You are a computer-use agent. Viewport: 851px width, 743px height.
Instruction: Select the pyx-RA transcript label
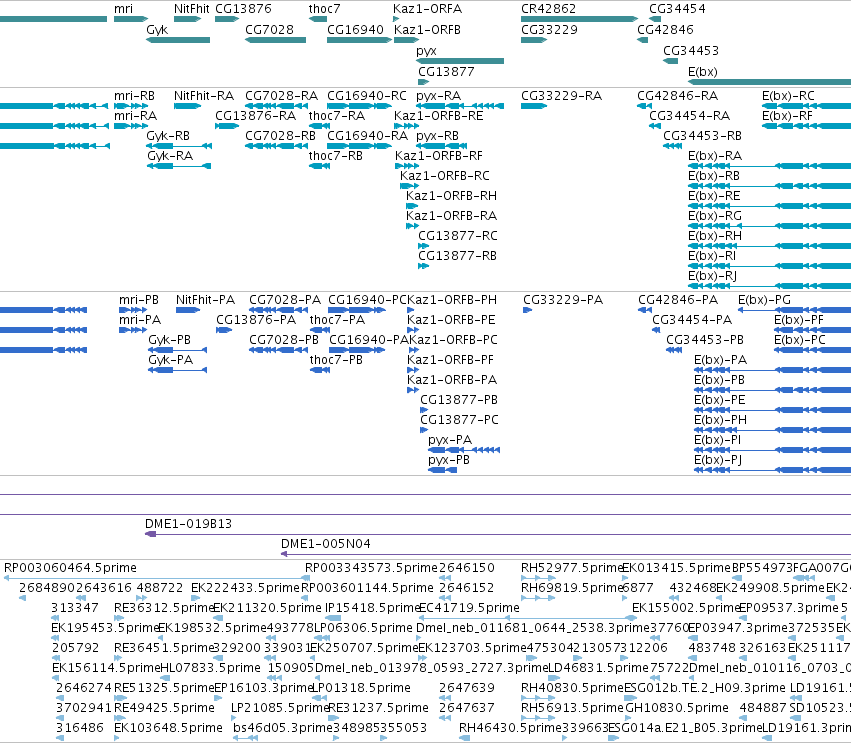point(439,96)
